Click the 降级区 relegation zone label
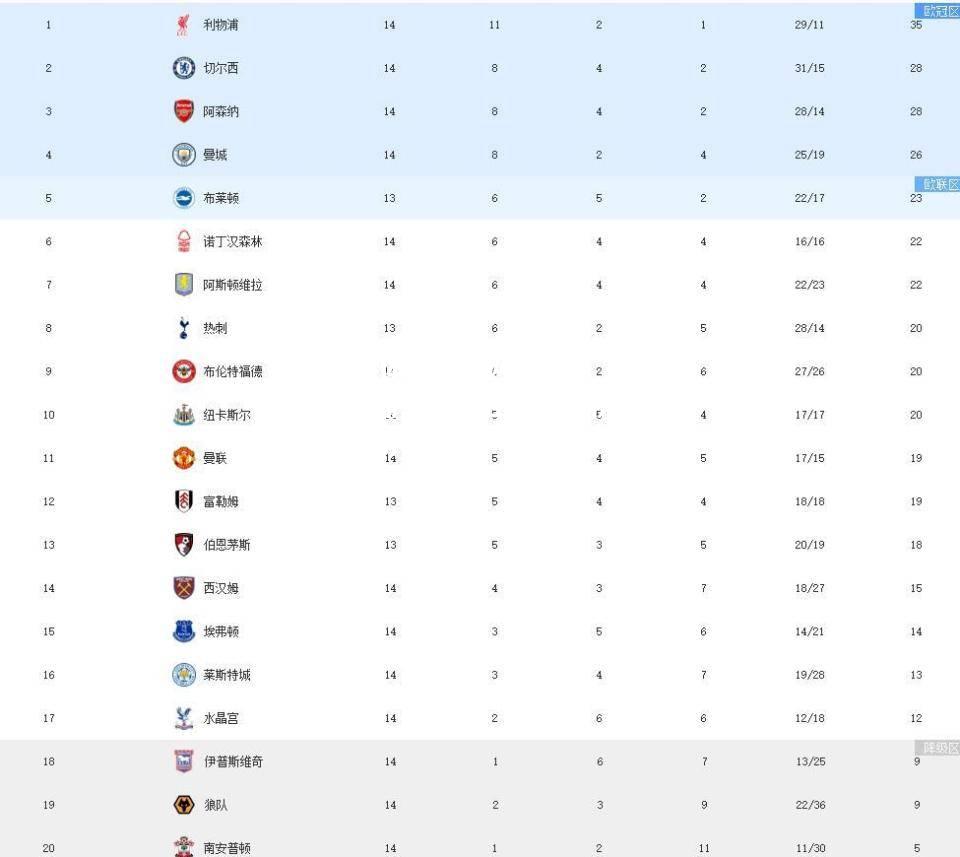Image resolution: width=960 pixels, height=857 pixels. coord(937,747)
